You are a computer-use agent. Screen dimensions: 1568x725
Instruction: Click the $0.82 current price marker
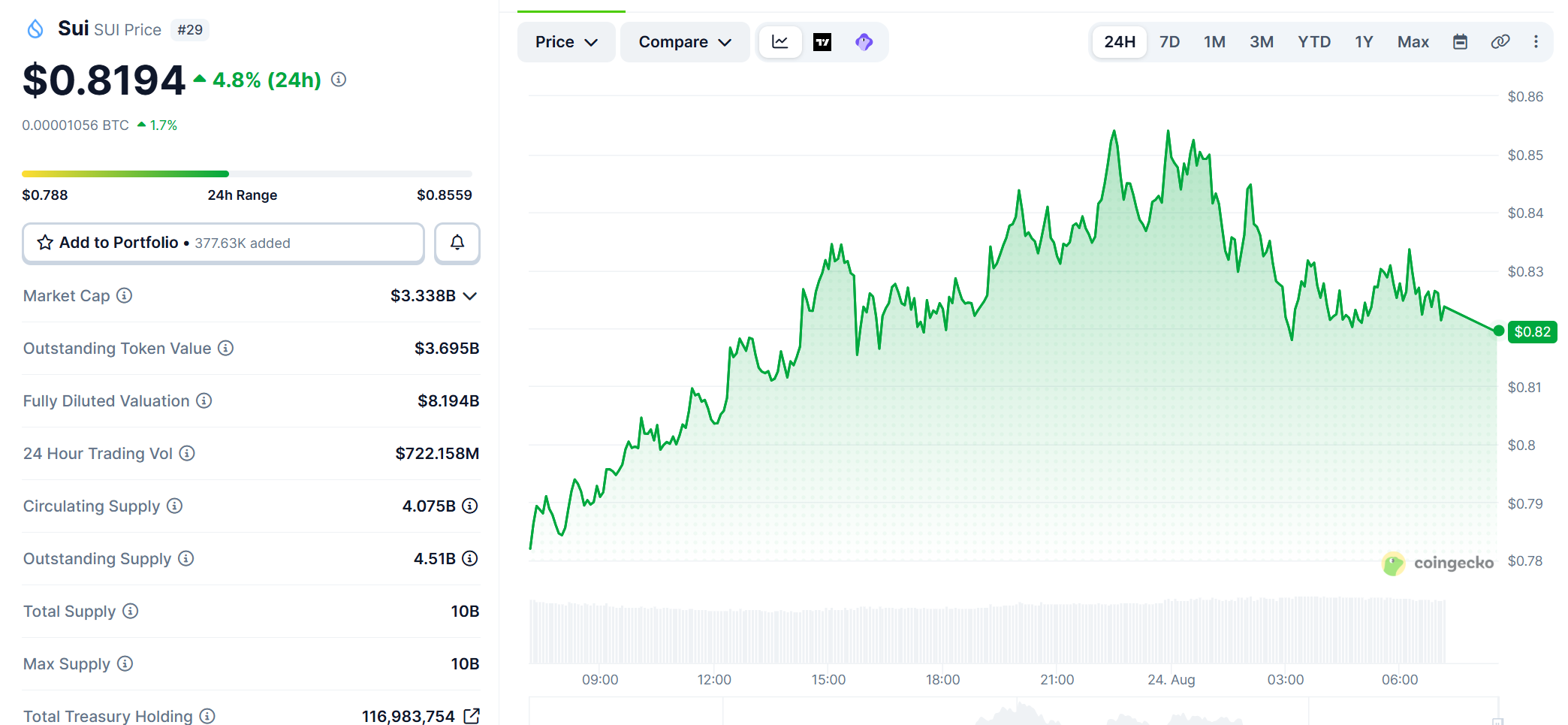click(x=1532, y=332)
